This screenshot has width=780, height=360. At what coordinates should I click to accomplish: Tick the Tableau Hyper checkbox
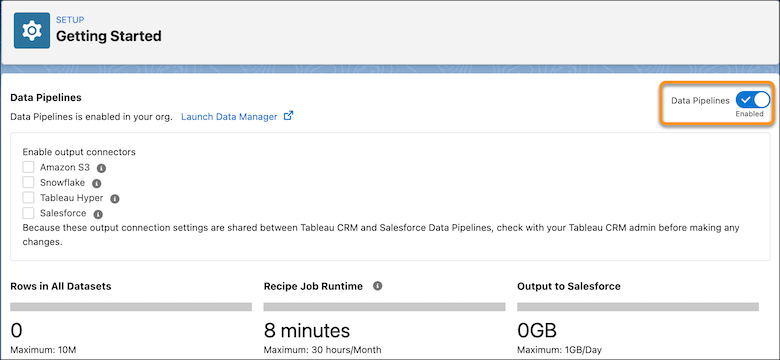tap(28, 198)
